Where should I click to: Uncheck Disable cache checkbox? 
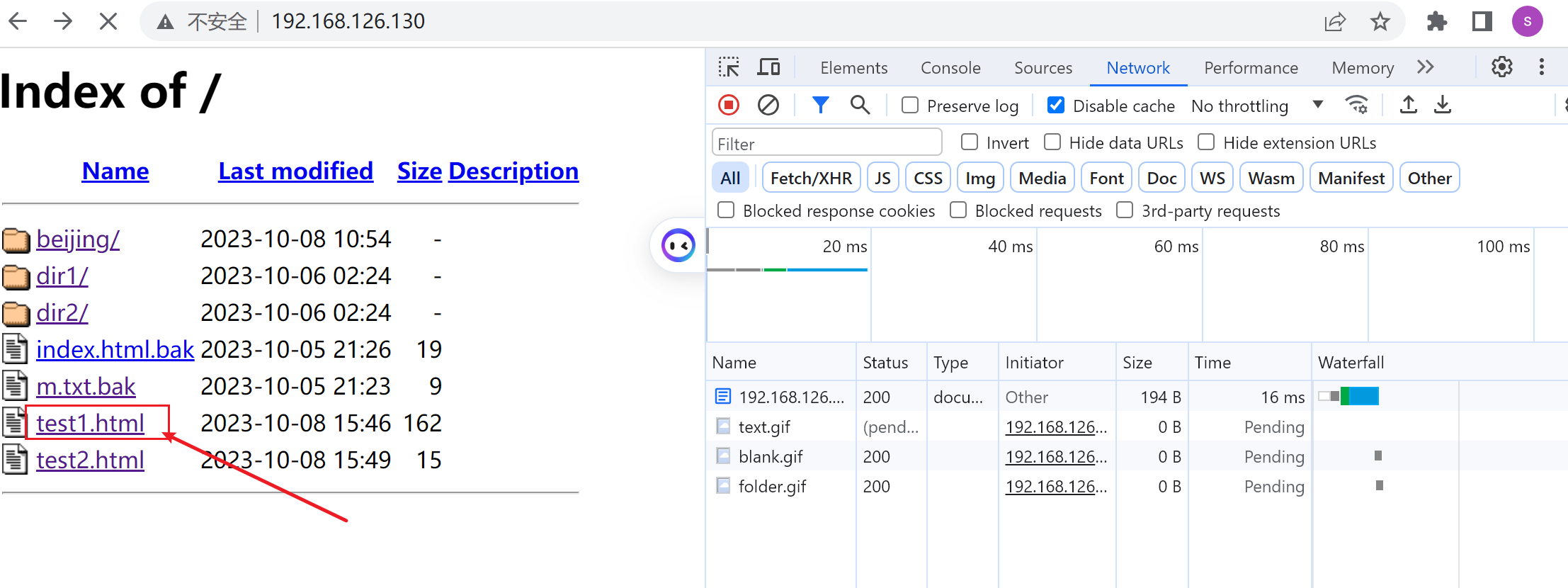(1055, 106)
